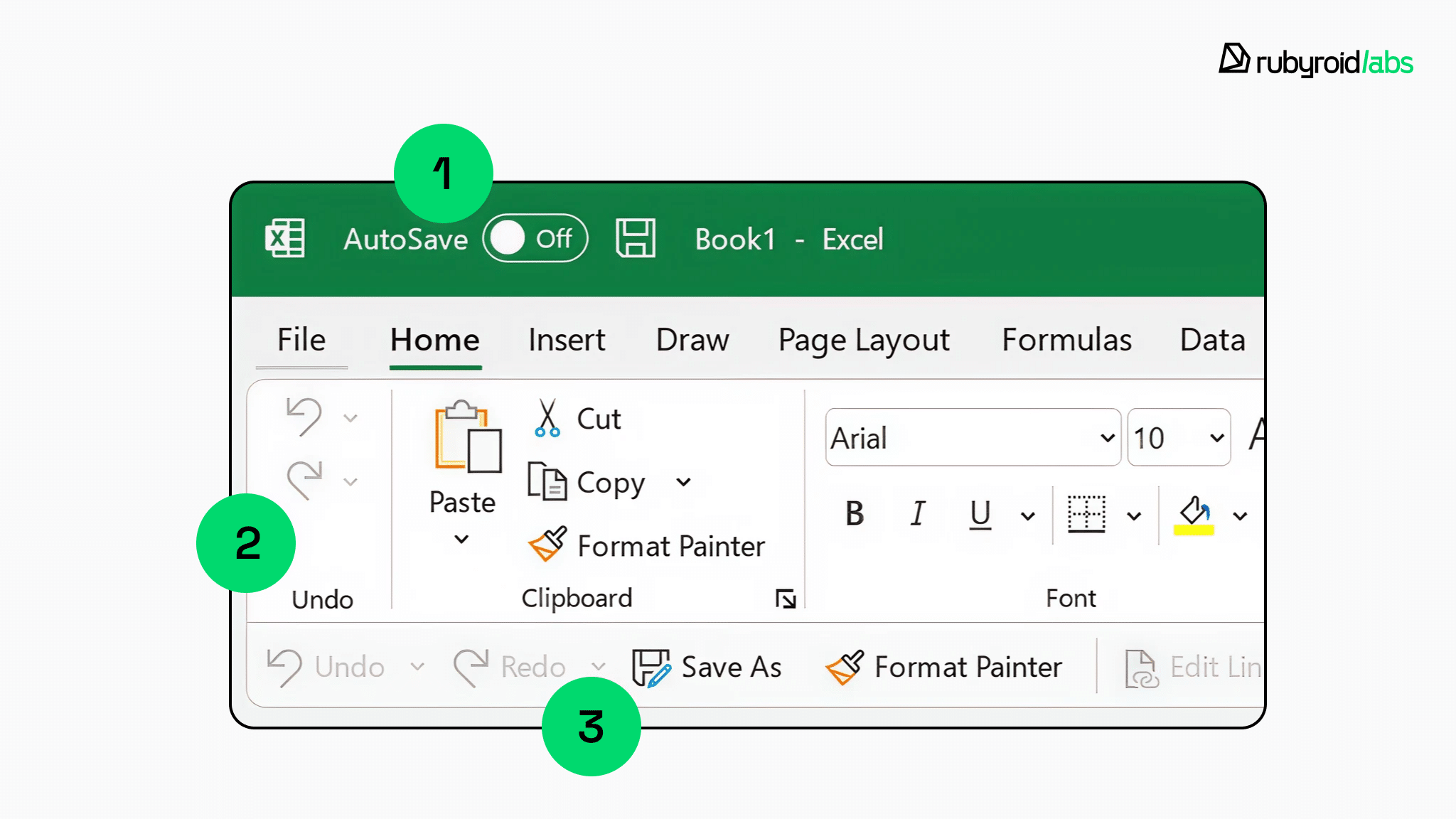Toggle Bold formatting
This screenshot has height=819, width=1456.
click(855, 513)
